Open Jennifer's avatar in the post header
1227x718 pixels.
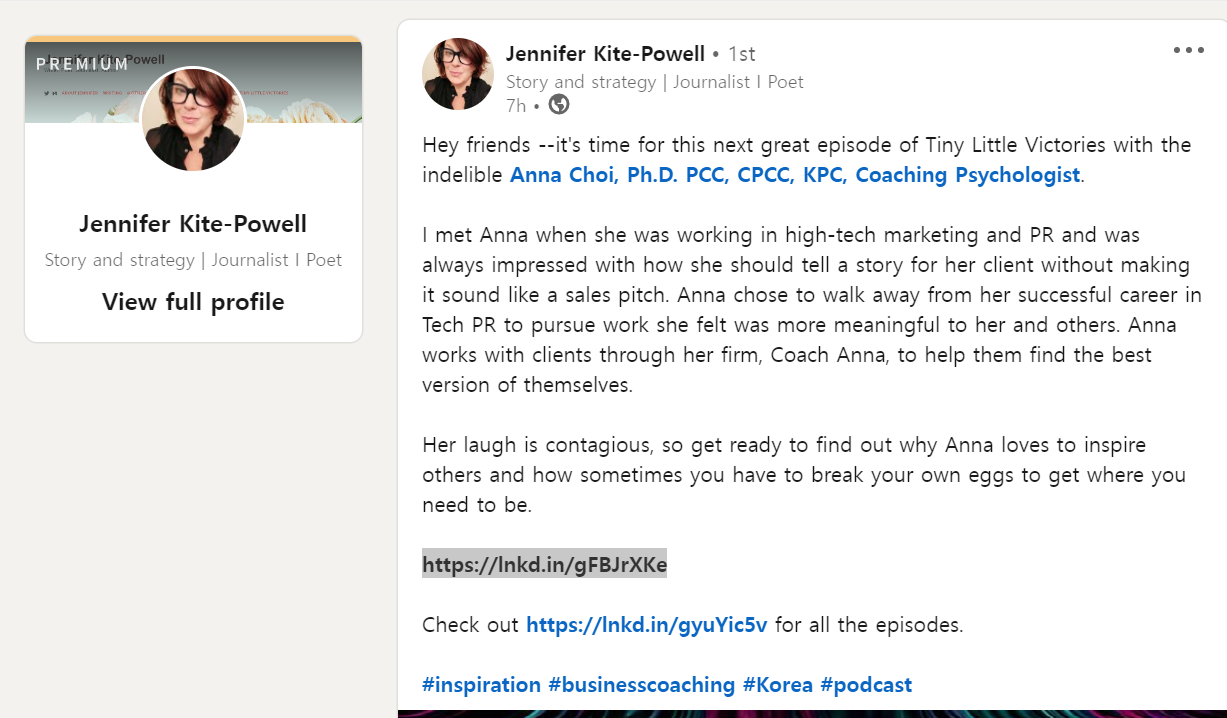(x=458, y=74)
